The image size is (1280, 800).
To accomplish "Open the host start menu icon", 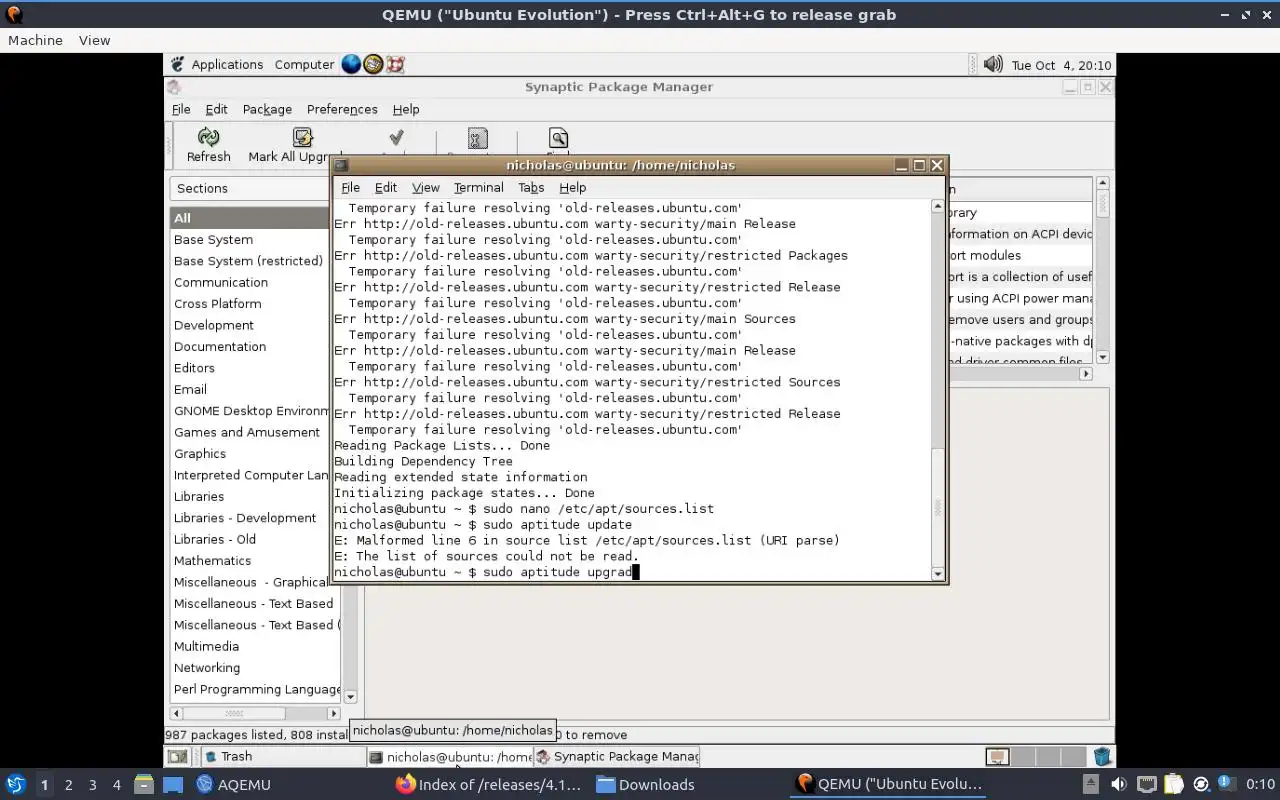I will (x=16, y=784).
